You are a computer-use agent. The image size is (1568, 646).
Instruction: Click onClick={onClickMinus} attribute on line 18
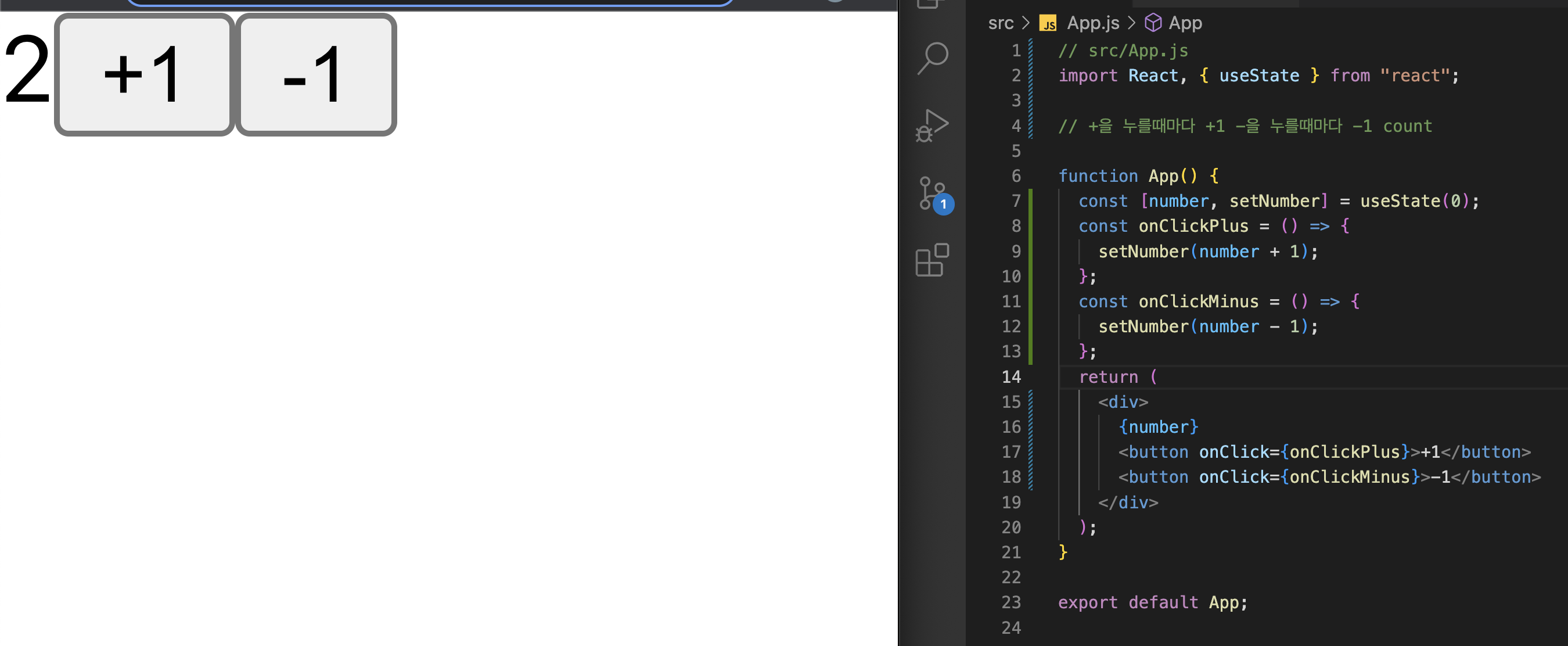[1308, 477]
